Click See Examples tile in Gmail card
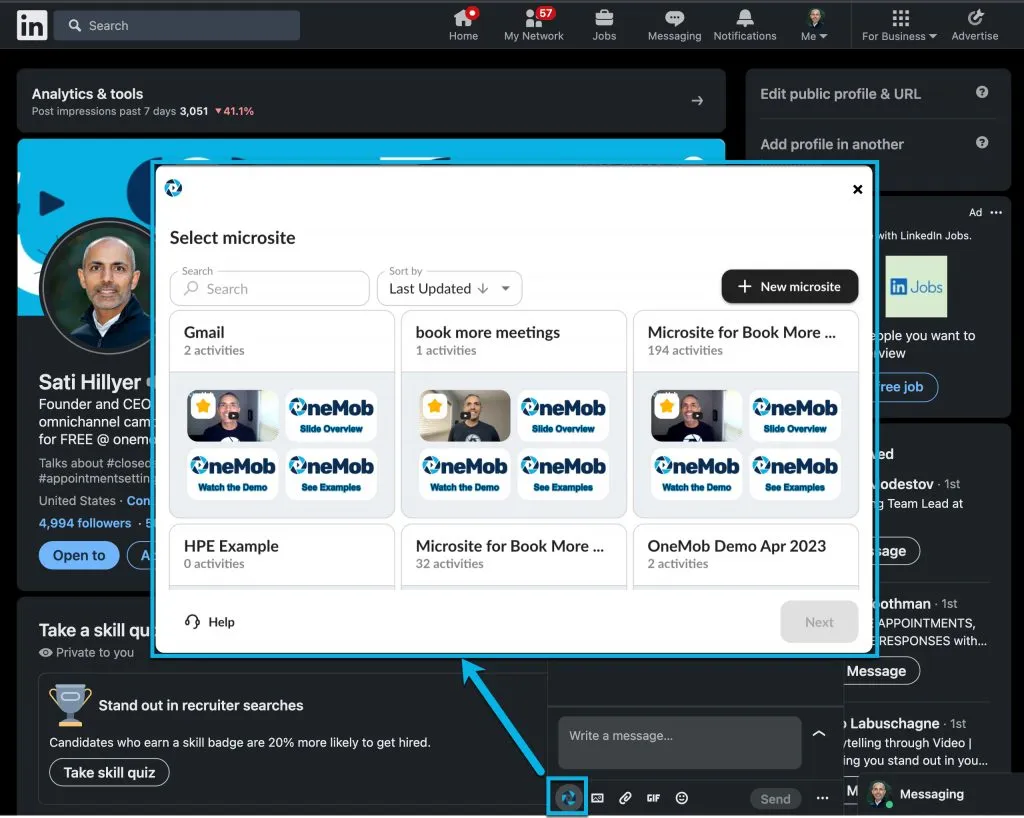Viewport: 1024px width, 818px height. pyautogui.click(x=331, y=474)
